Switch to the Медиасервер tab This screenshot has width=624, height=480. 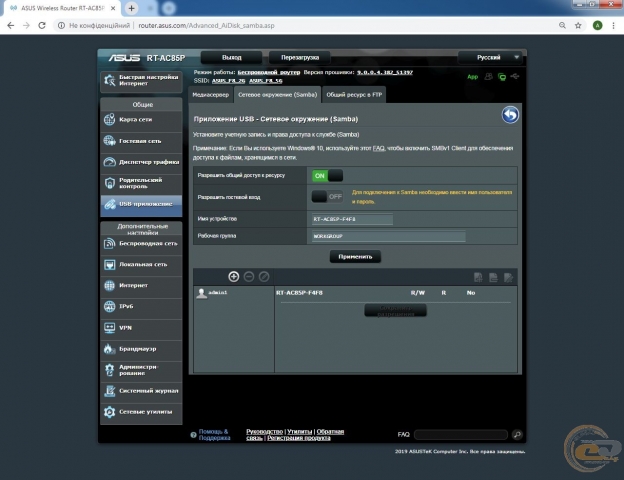[x=210, y=94]
